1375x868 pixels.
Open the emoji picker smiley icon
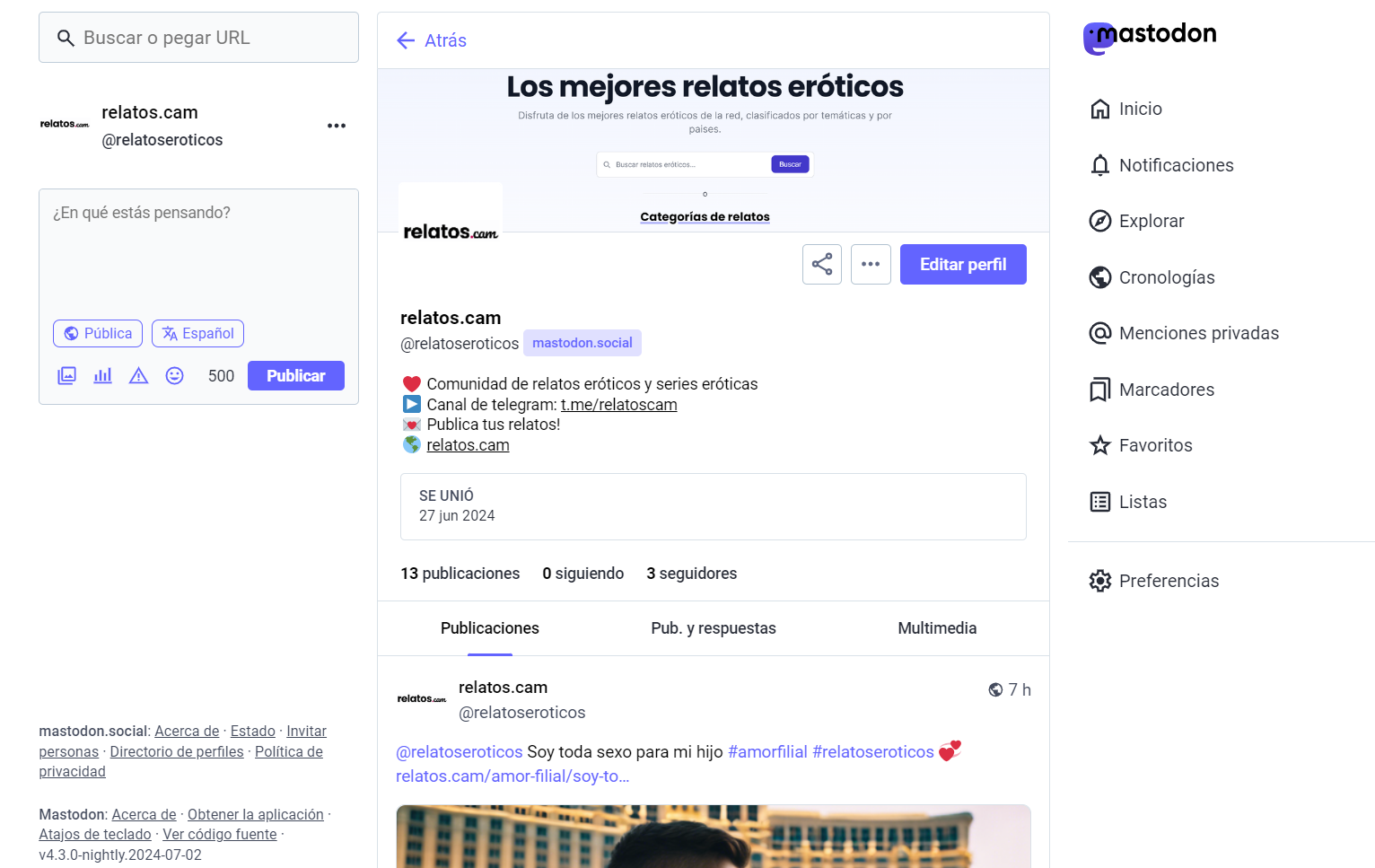click(175, 376)
